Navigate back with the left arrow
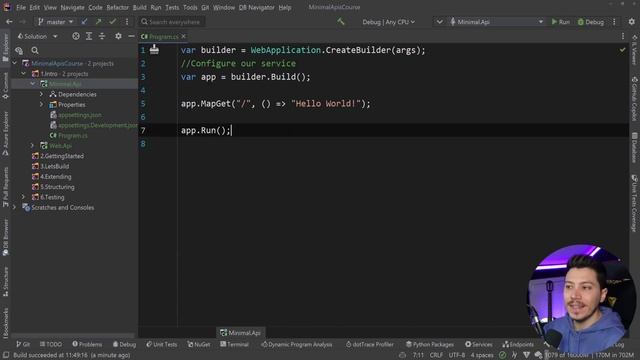Viewport: 640px width, 360px height. pyautogui.click(x=9, y=22)
